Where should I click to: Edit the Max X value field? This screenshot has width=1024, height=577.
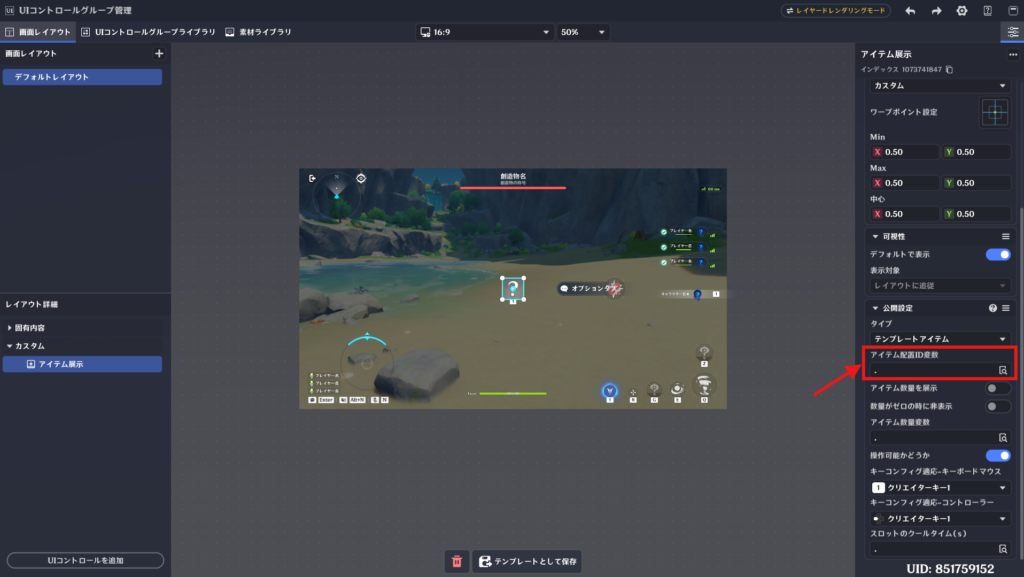[905, 183]
